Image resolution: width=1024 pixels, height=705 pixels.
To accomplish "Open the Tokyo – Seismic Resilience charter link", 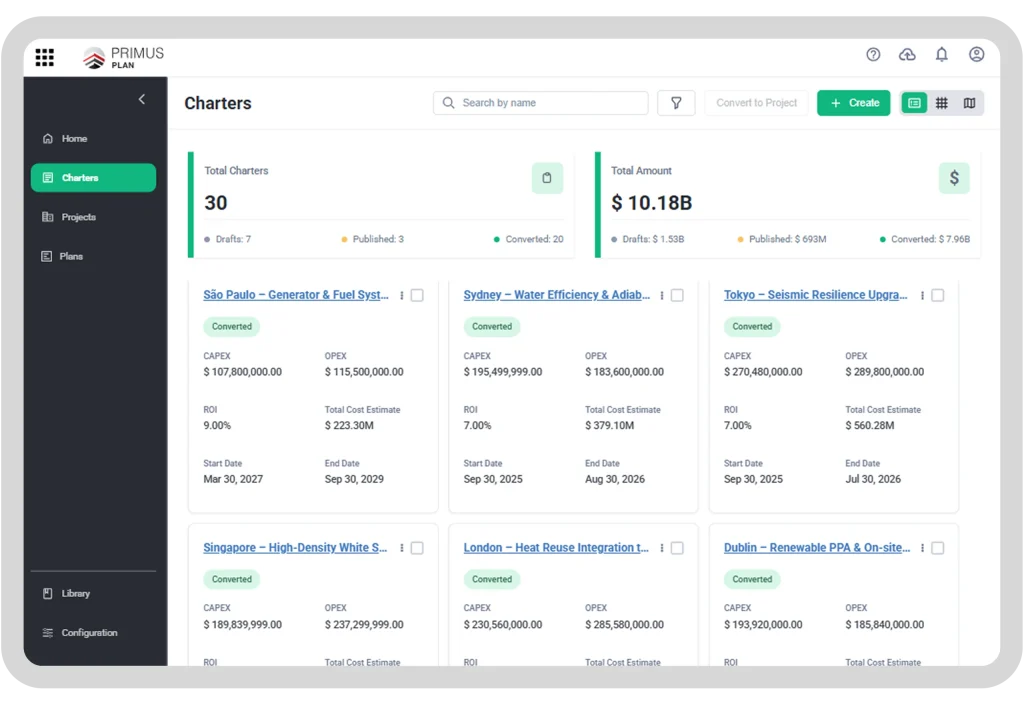I will (x=816, y=295).
